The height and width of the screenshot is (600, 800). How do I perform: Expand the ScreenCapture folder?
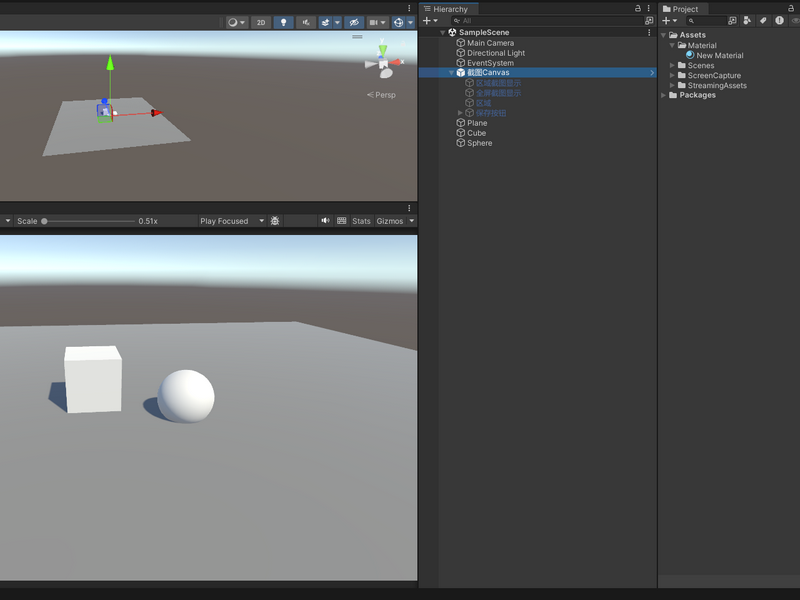pyautogui.click(x=672, y=76)
